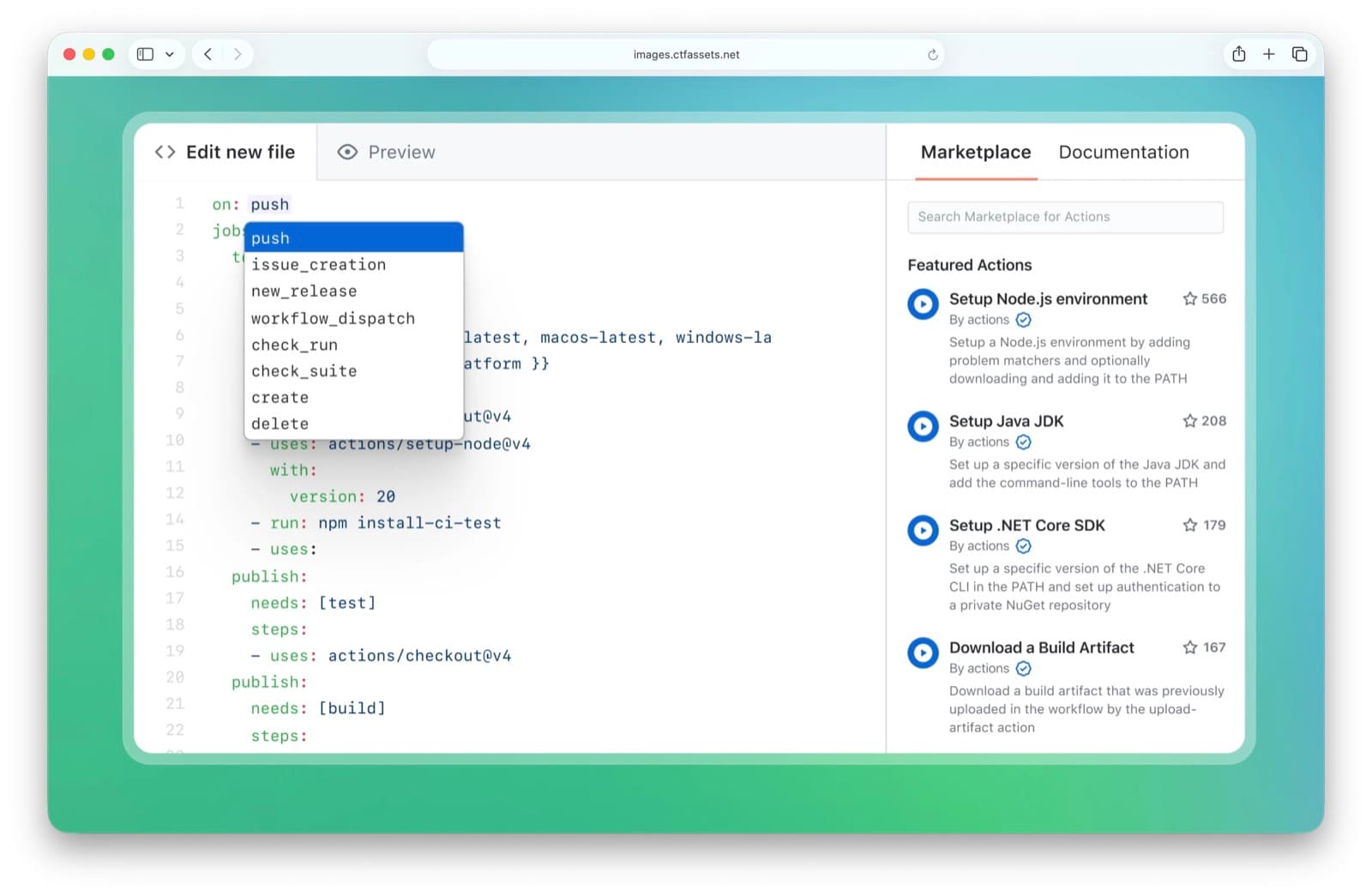Click the verified badge under Download a Build Artifact
Screen dimensions: 1372x896
point(1023,669)
